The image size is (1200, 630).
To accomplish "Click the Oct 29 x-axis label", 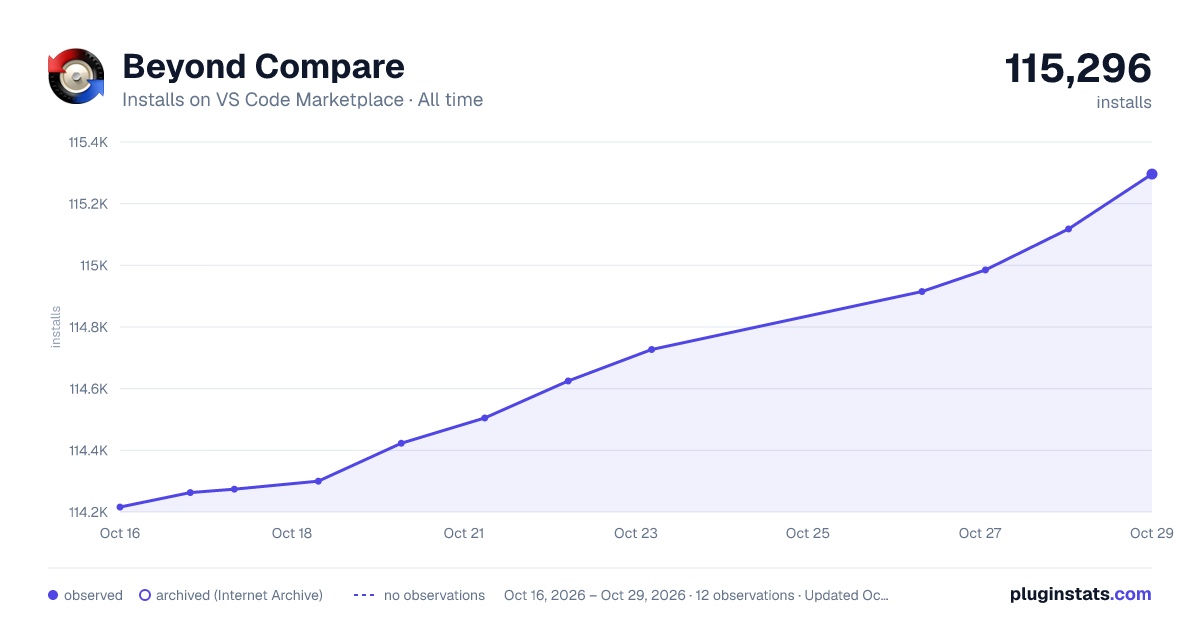I will pyautogui.click(x=1150, y=533).
